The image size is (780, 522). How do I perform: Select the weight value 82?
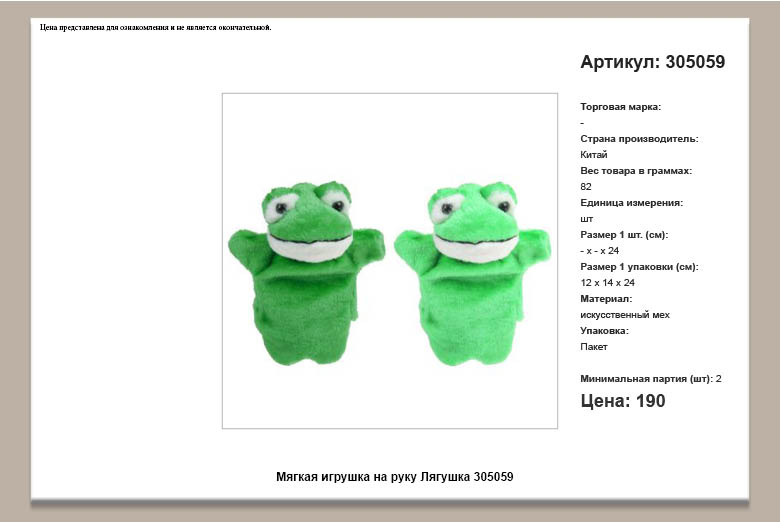click(x=586, y=187)
